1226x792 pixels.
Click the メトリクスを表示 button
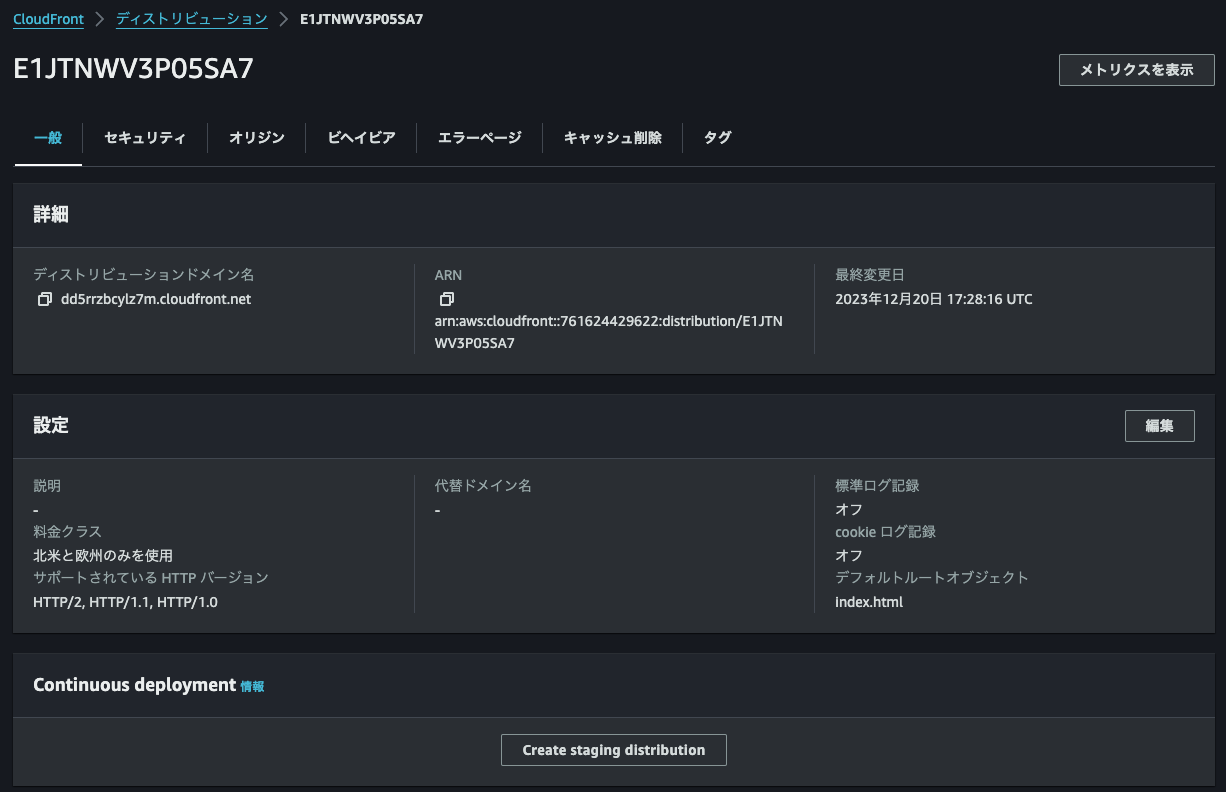click(x=1137, y=70)
